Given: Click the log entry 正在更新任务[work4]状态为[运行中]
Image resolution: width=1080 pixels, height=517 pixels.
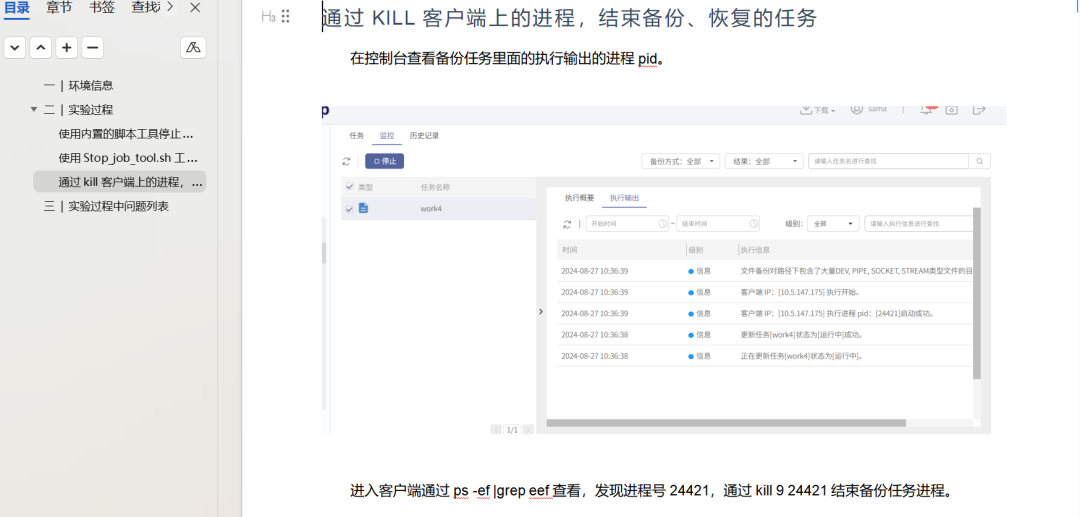Looking at the screenshot, I should [x=802, y=356].
